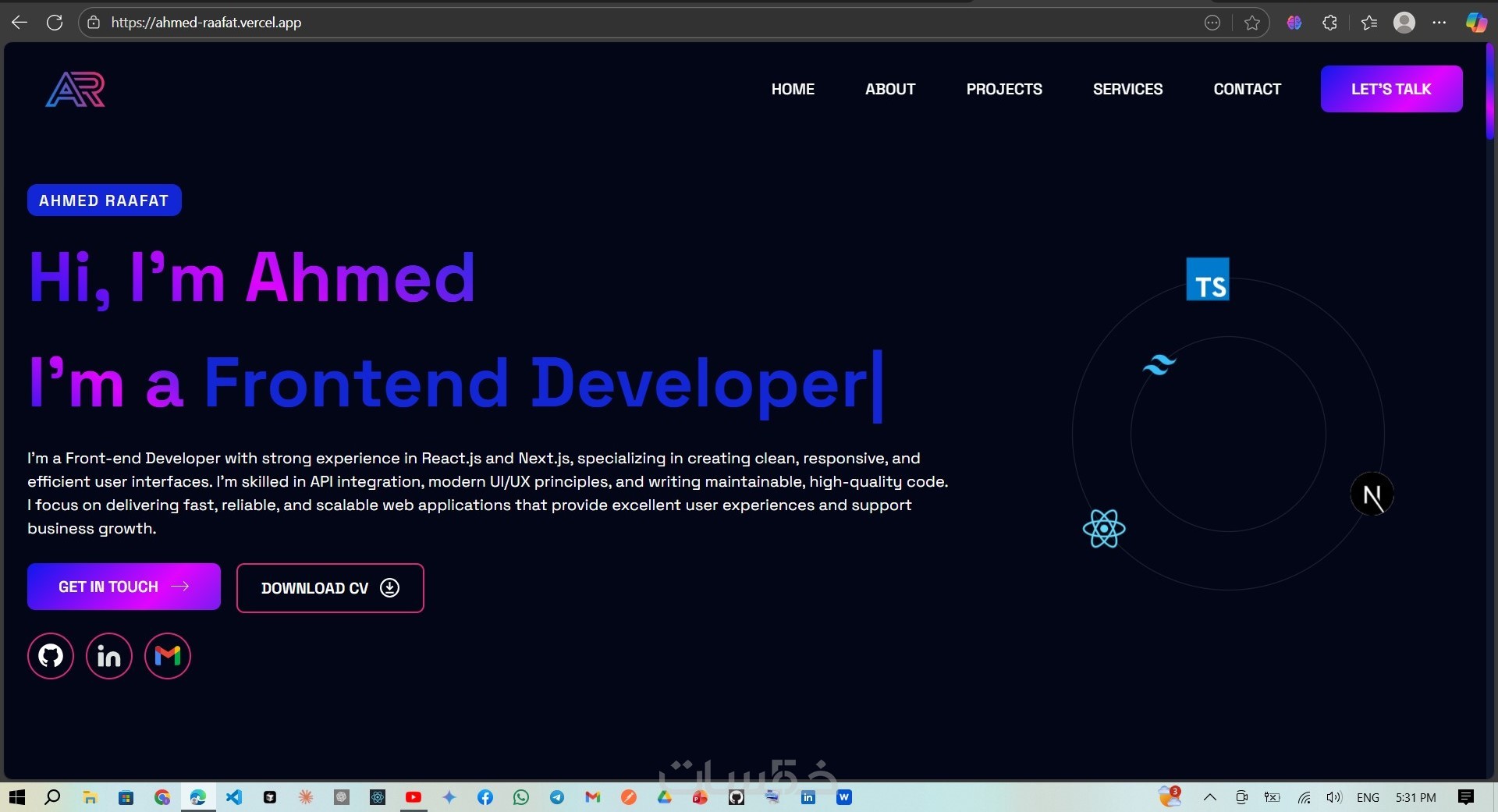Open the Wi-Fi network tray icon
The image size is (1498, 812).
1305,797
